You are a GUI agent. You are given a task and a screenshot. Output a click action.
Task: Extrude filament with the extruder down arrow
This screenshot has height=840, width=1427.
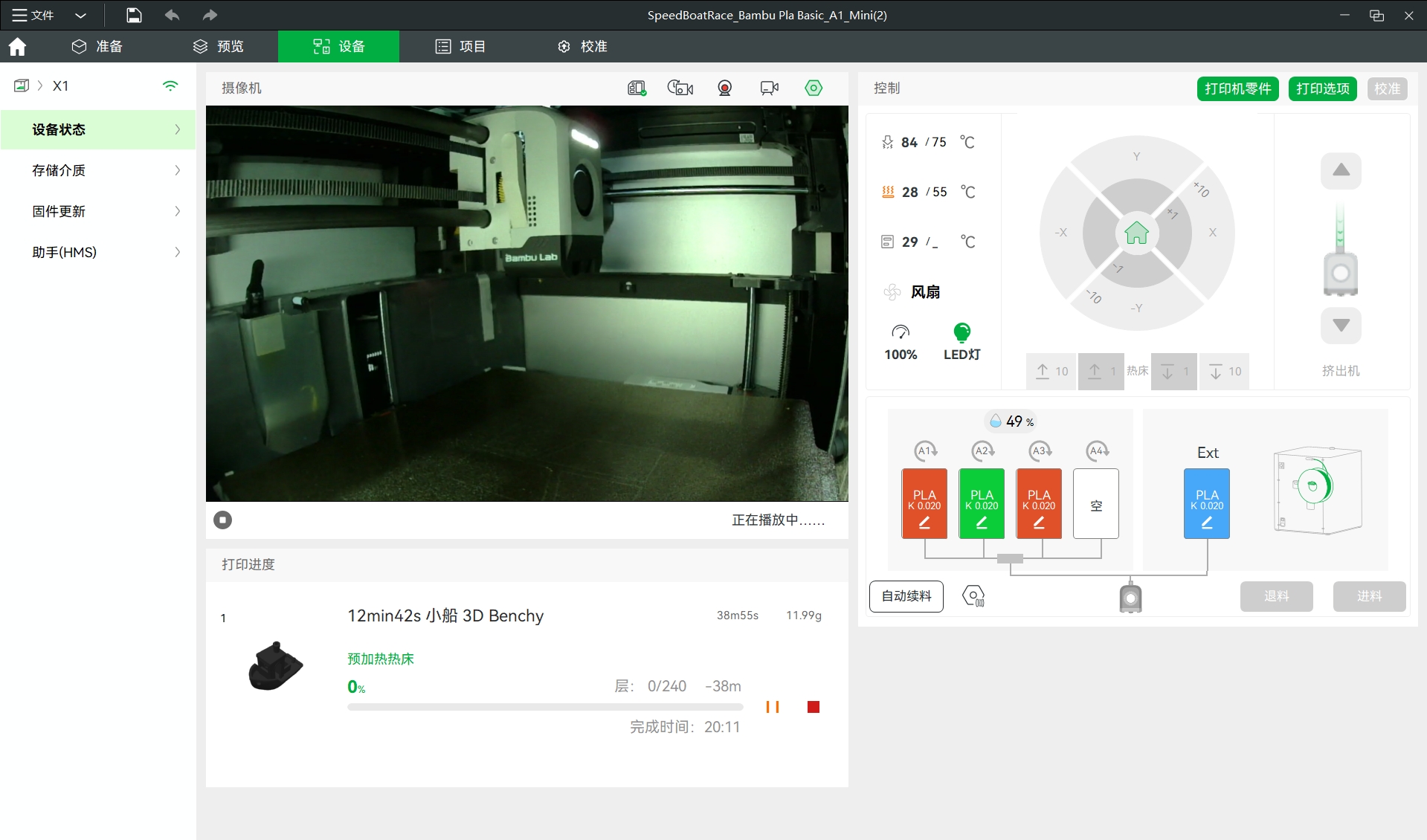1341,326
